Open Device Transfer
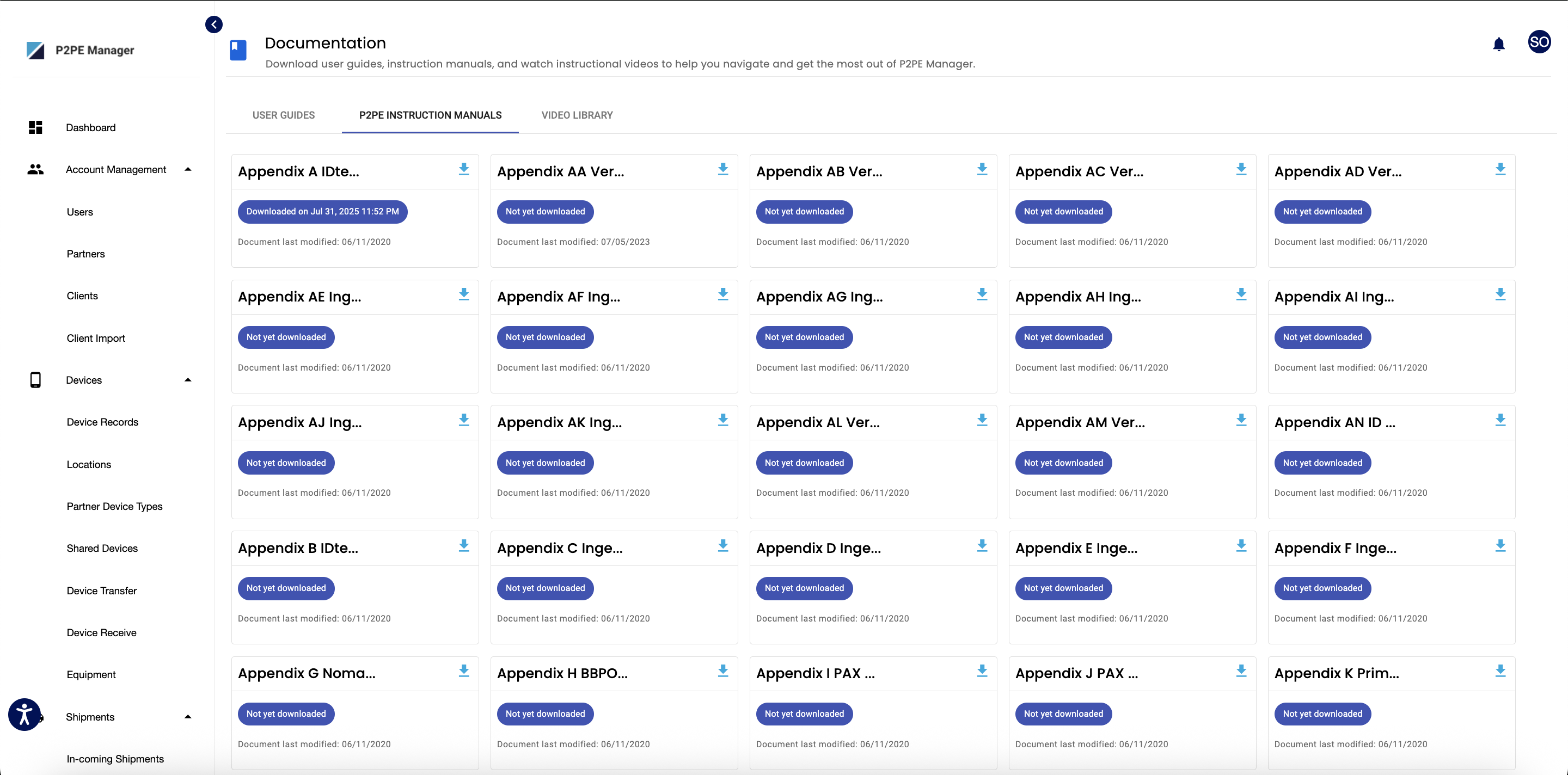 pos(102,591)
